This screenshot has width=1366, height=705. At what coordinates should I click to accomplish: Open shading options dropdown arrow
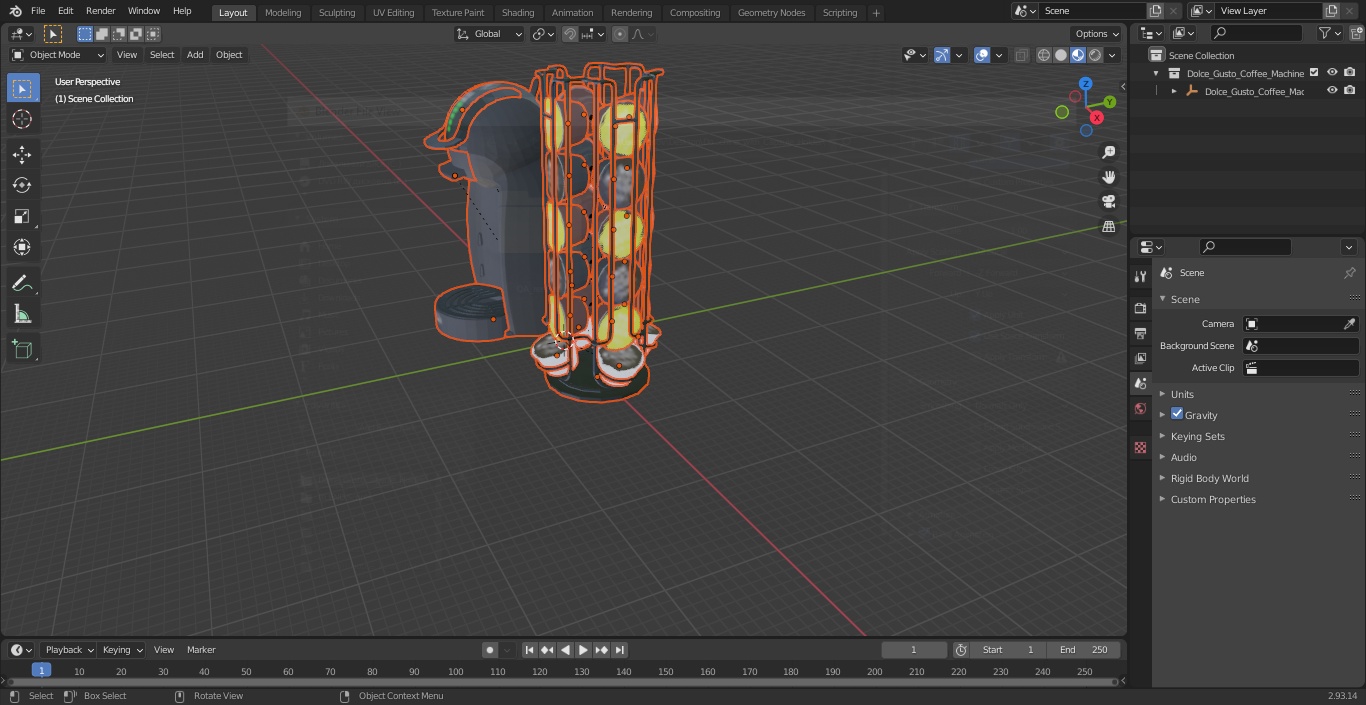pos(1112,55)
